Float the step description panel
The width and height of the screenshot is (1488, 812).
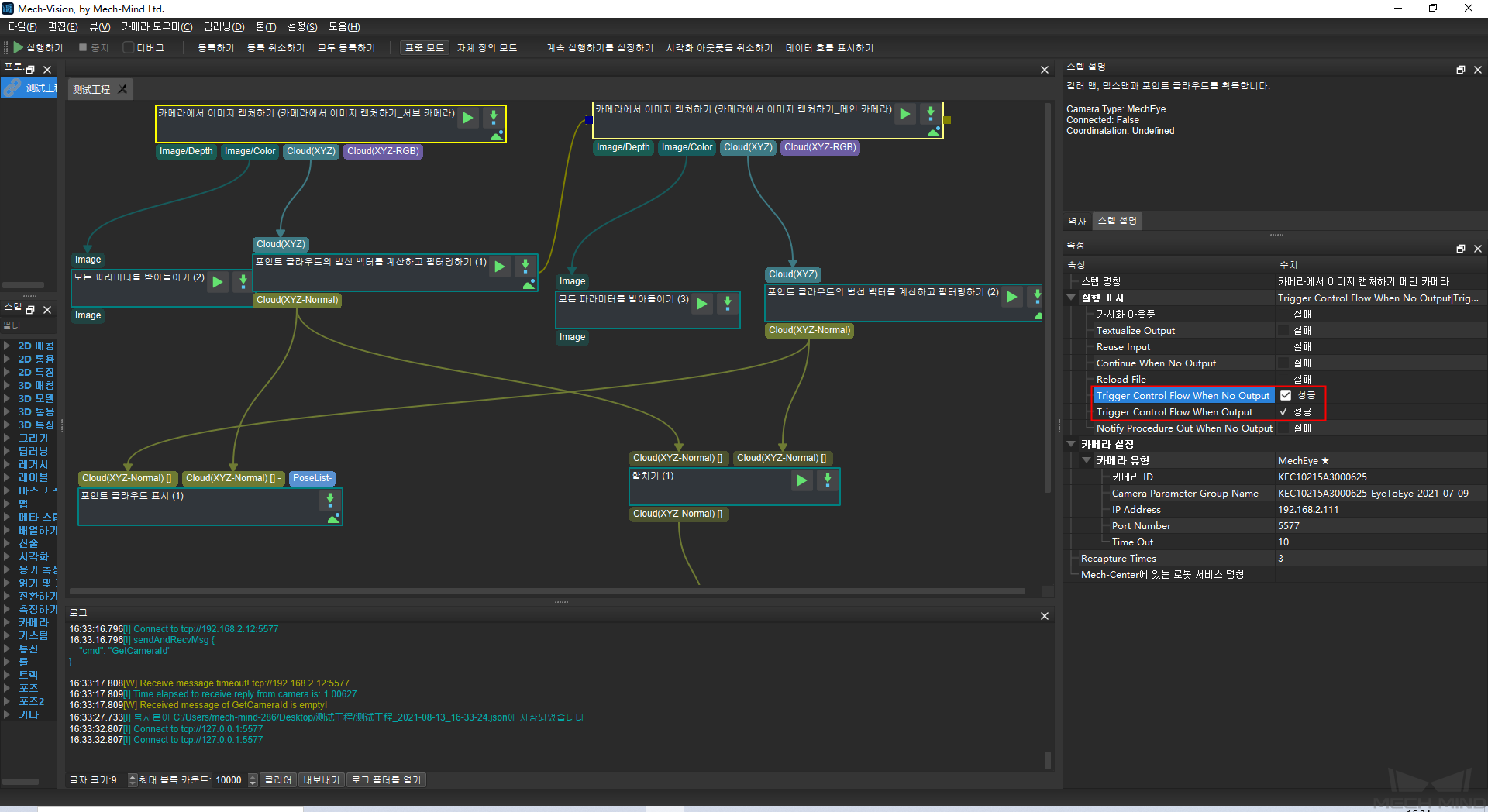[1461, 70]
